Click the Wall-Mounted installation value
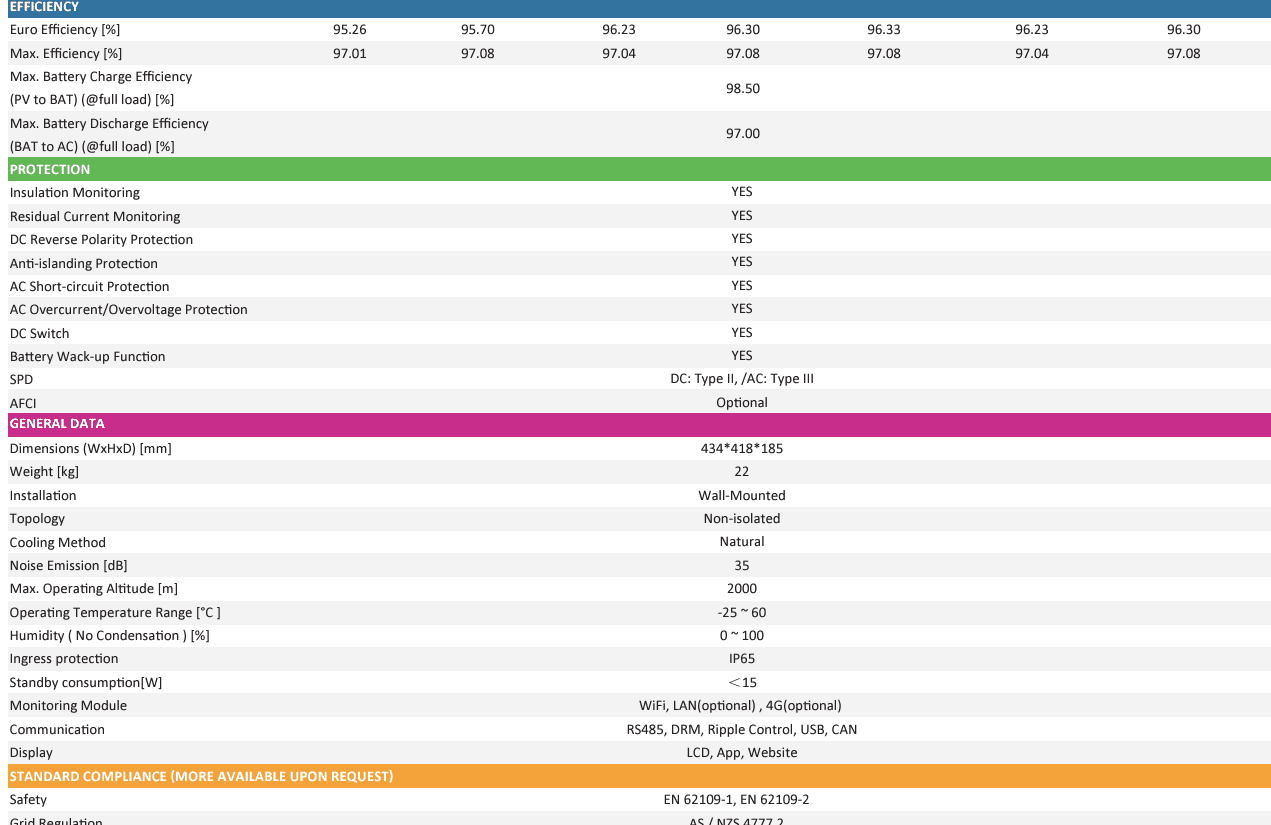1271x825 pixels. click(x=742, y=495)
